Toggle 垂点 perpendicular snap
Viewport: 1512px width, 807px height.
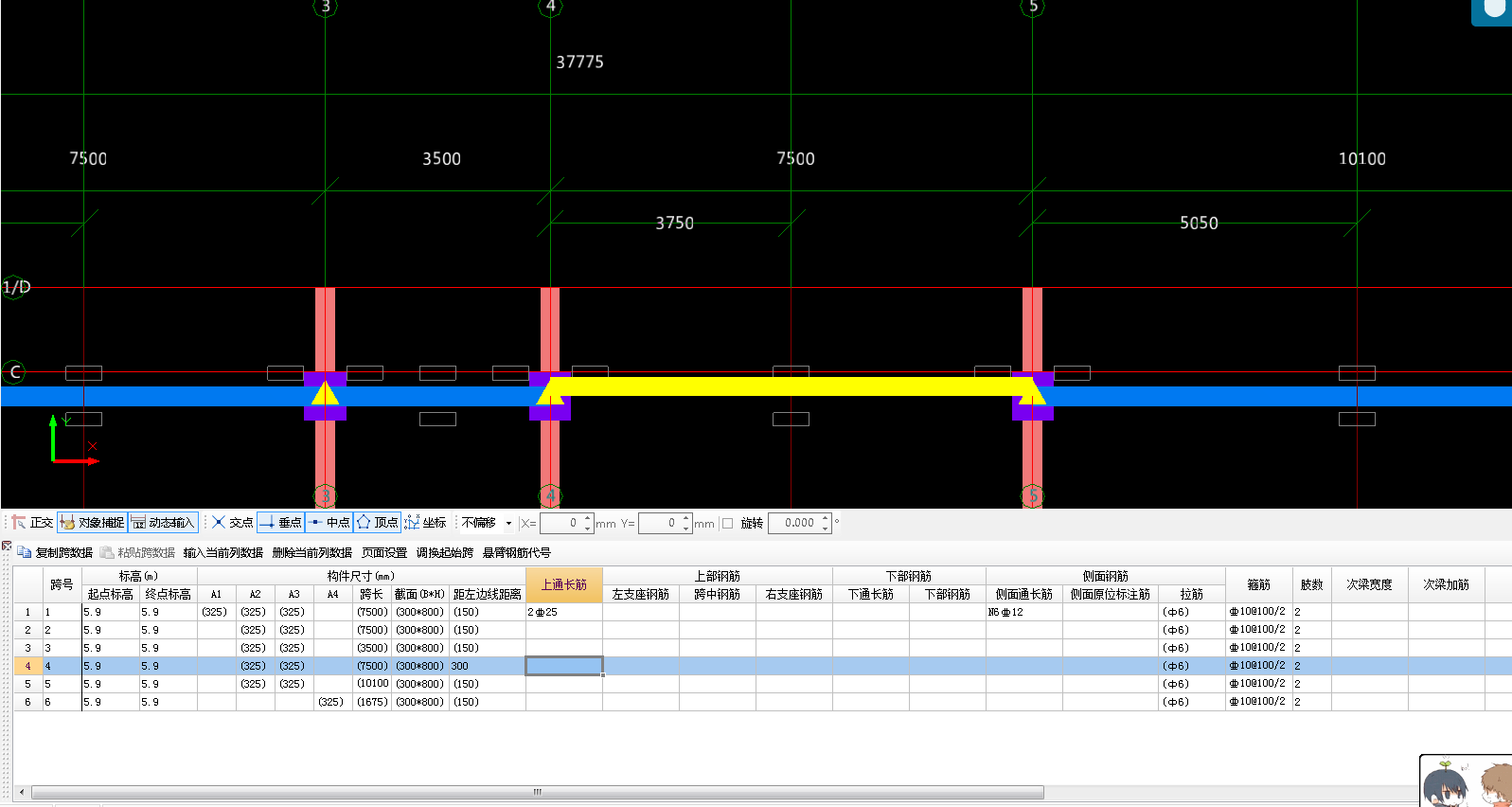[x=280, y=523]
